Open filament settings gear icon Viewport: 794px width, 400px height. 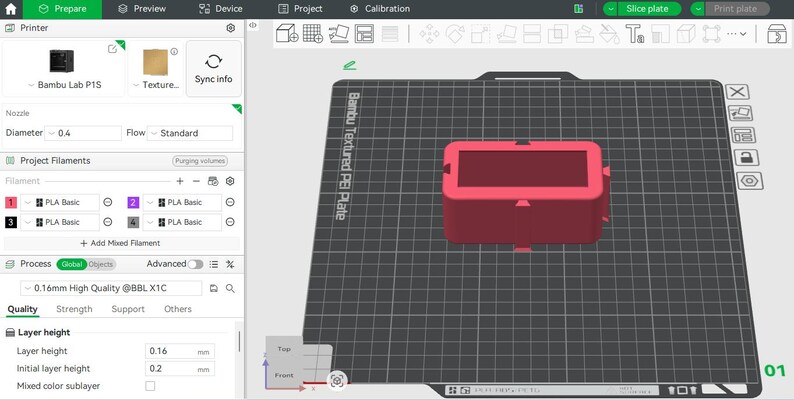[x=230, y=181]
